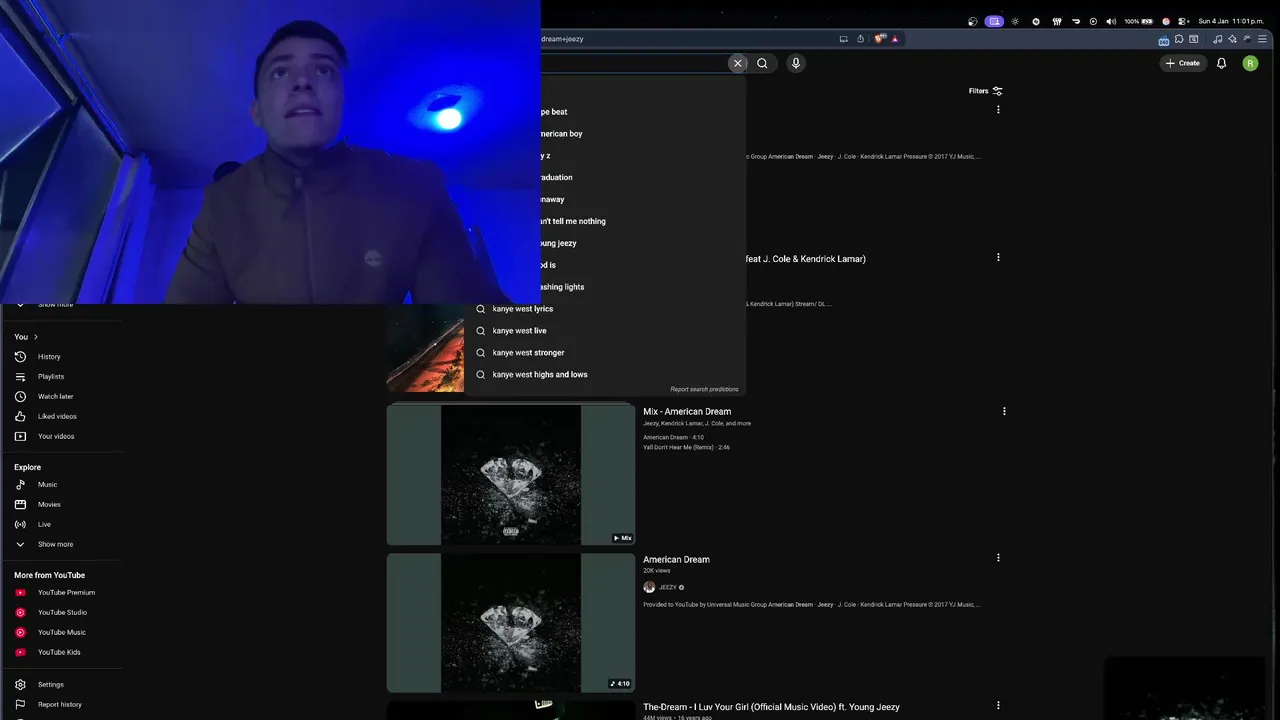Play the 4:10 American Dream thumbnail
Screen dimensions: 1280x720
click(511, 622)
